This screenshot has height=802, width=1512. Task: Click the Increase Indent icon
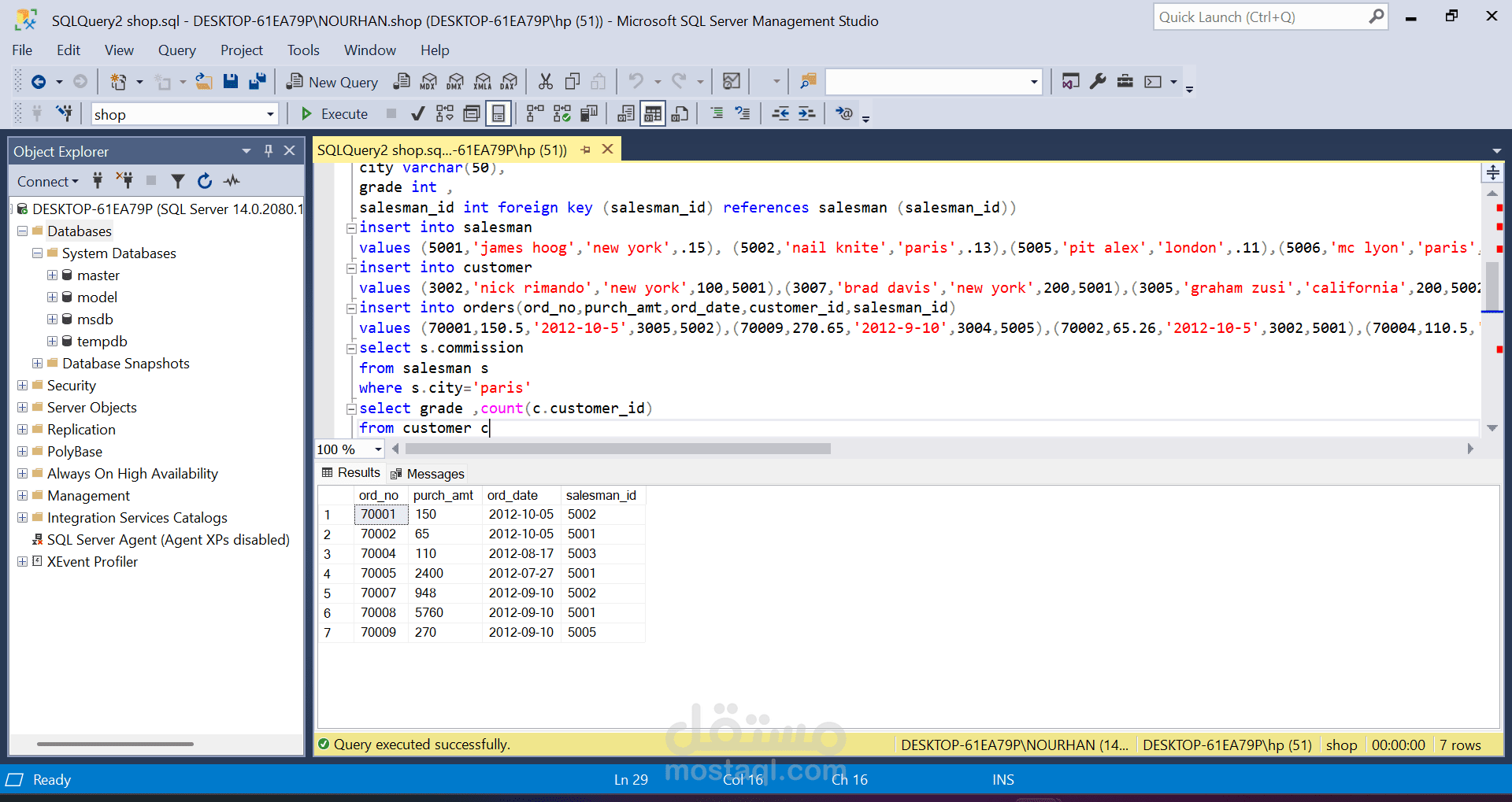[x=807, y=114]
